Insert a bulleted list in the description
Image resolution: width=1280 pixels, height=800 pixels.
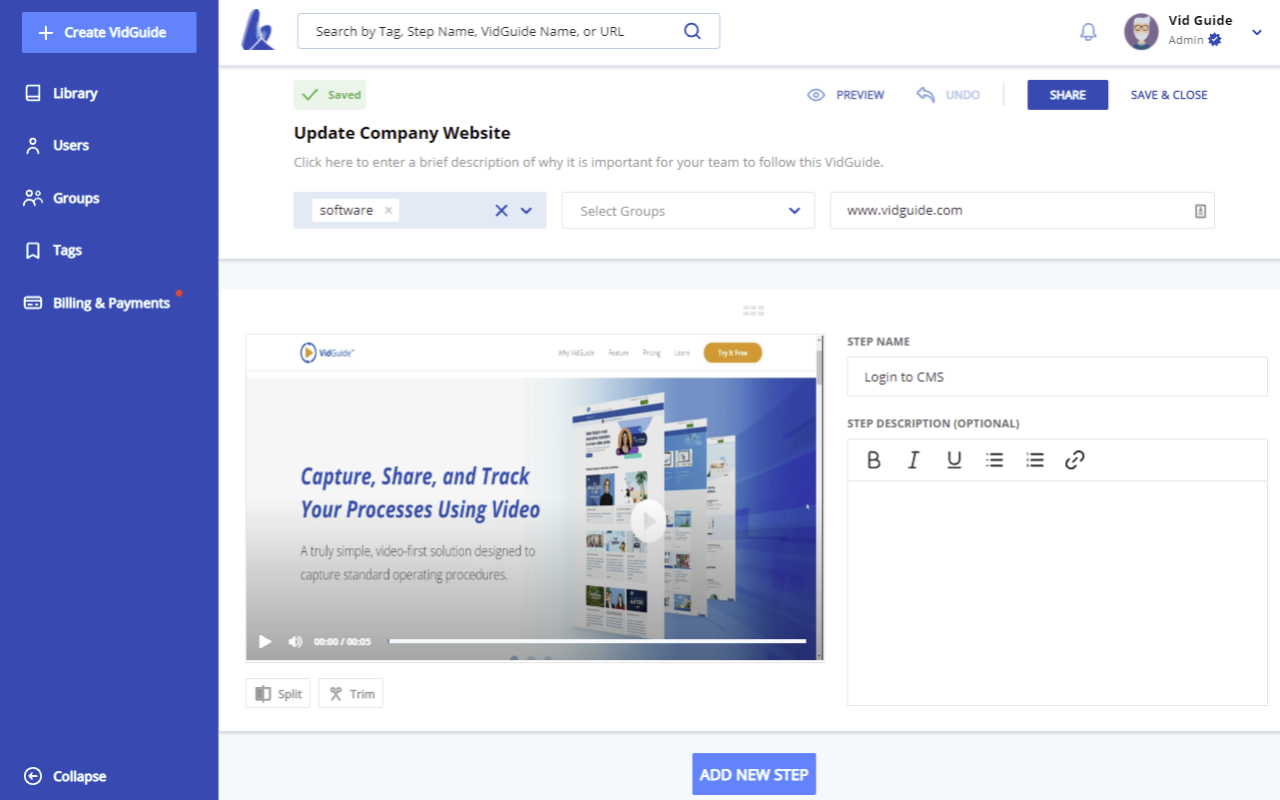[994, 459]
